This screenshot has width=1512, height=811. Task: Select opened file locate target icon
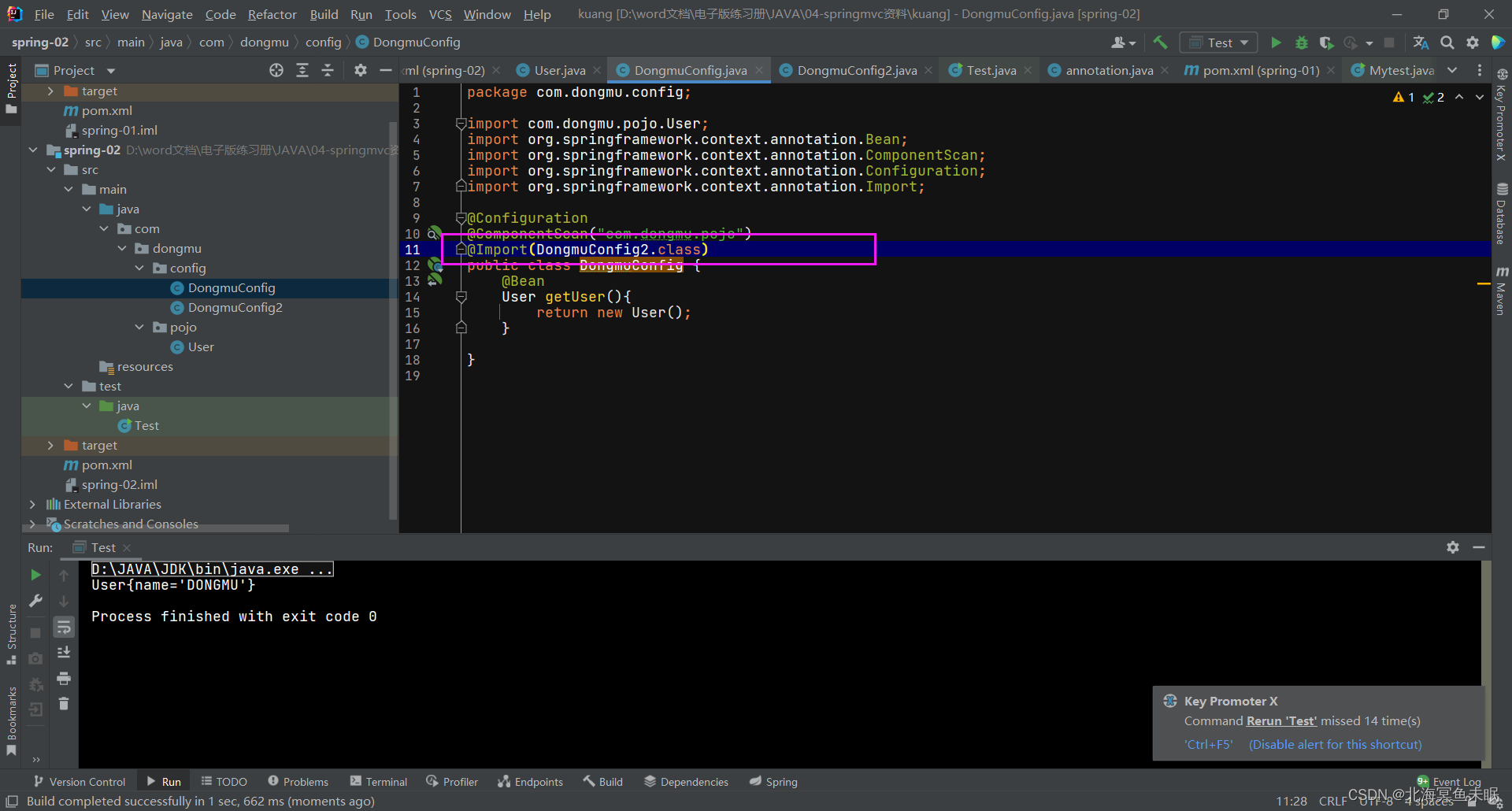click(276, 70)
